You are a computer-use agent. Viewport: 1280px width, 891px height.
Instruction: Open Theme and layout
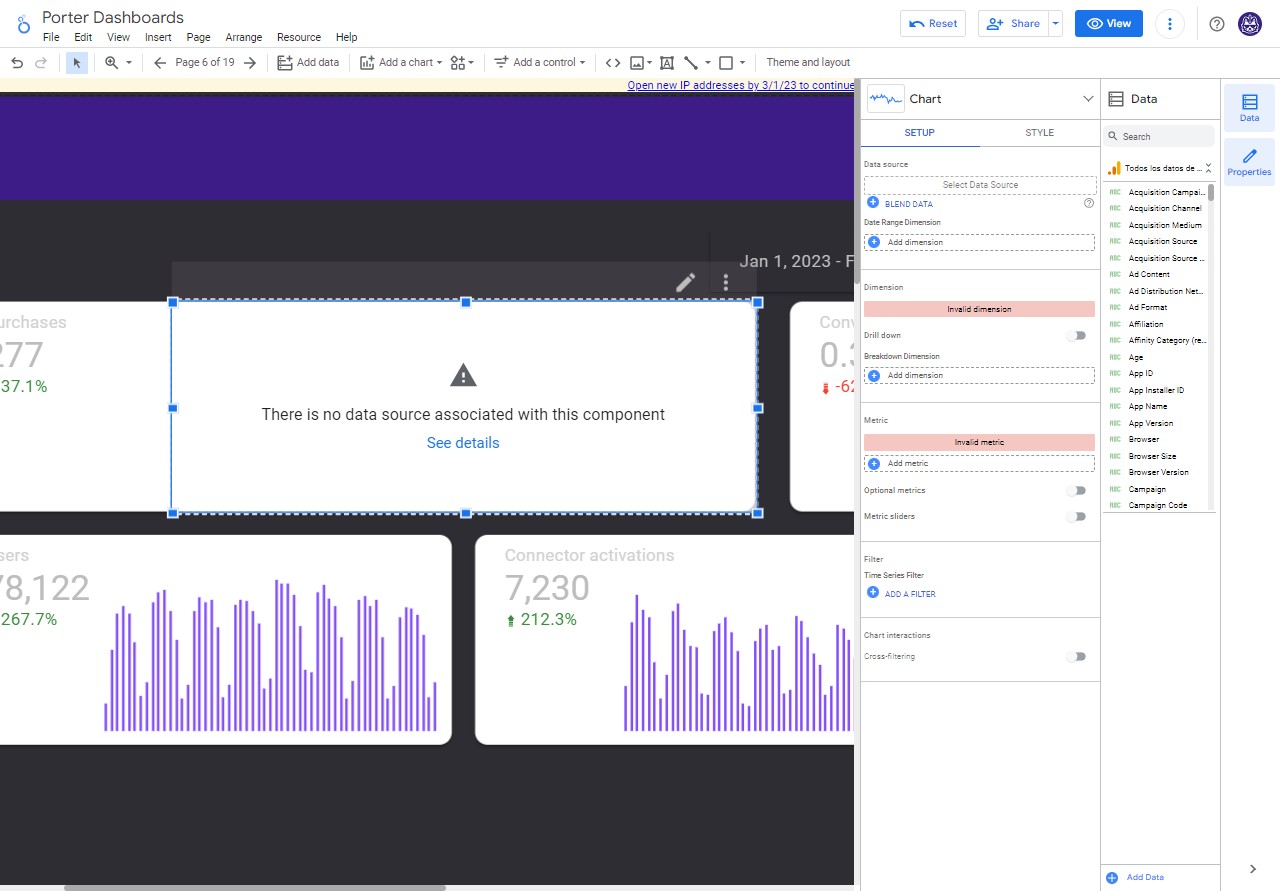pos(808,63)
